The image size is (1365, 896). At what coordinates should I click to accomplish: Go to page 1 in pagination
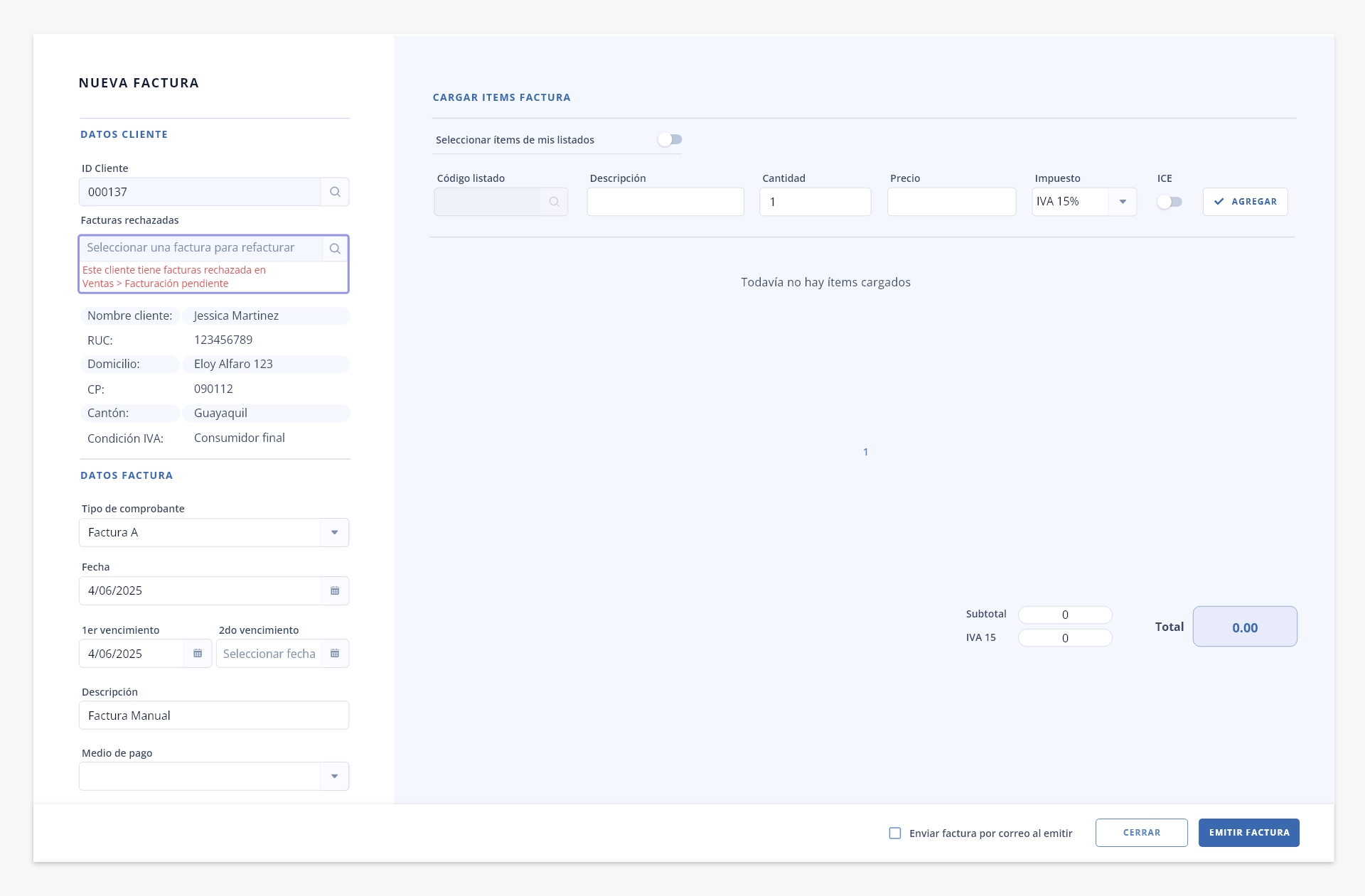(865, 452)
